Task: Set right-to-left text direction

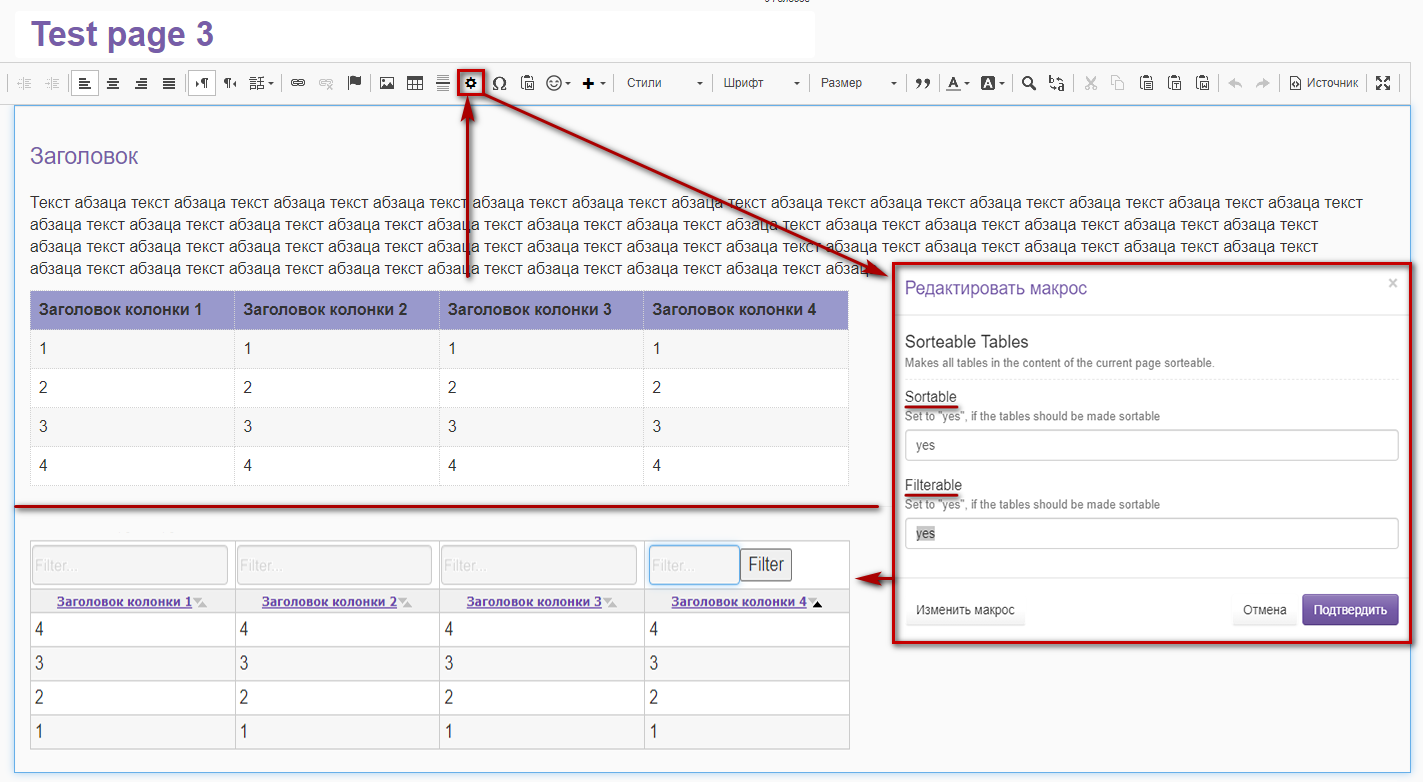Action: [230, 83]
